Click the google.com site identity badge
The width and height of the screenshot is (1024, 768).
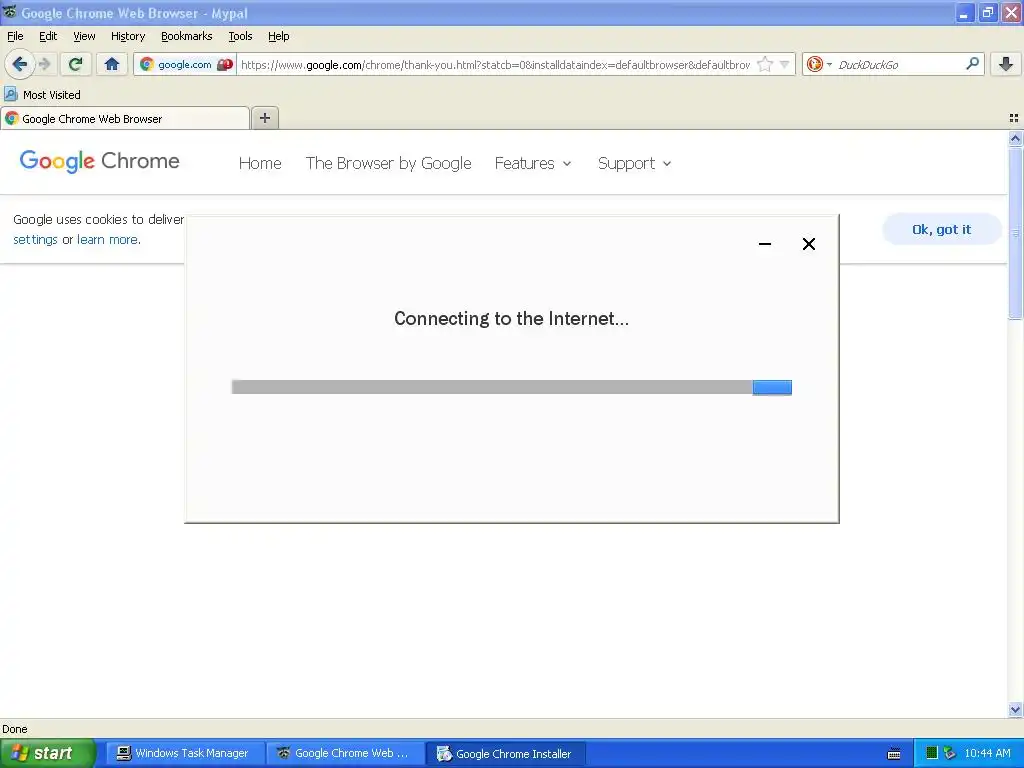(x=185, y=65)
